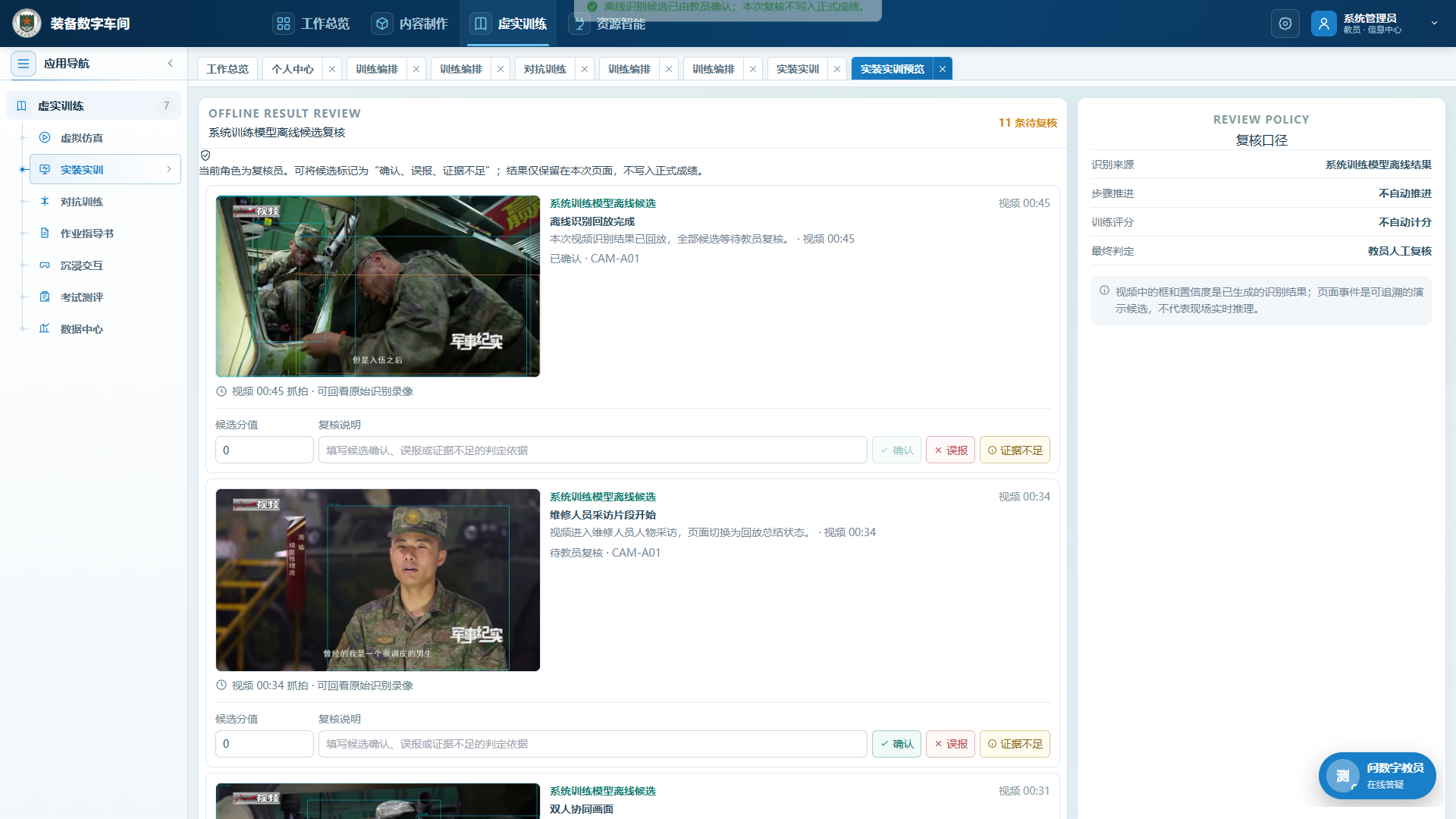Viewport: 1456px width, 819px height.
Task: Select 虚实训练 group header in sidebar
Action: pos(93,106)
